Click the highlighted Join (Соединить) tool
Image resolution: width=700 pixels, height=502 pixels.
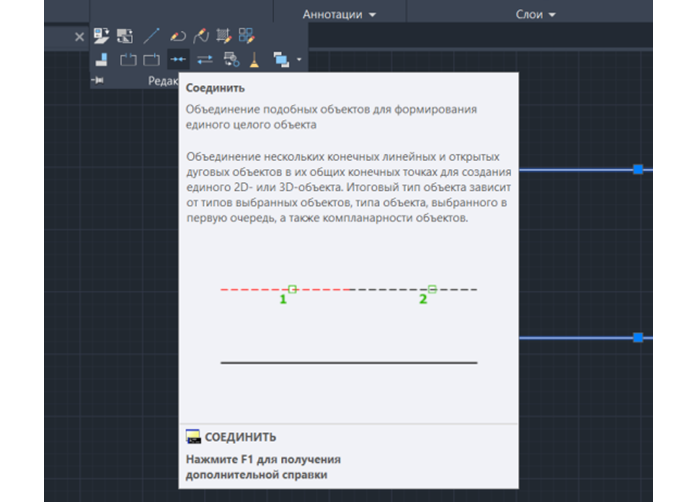pyautogui.click(x=178, y=59)
